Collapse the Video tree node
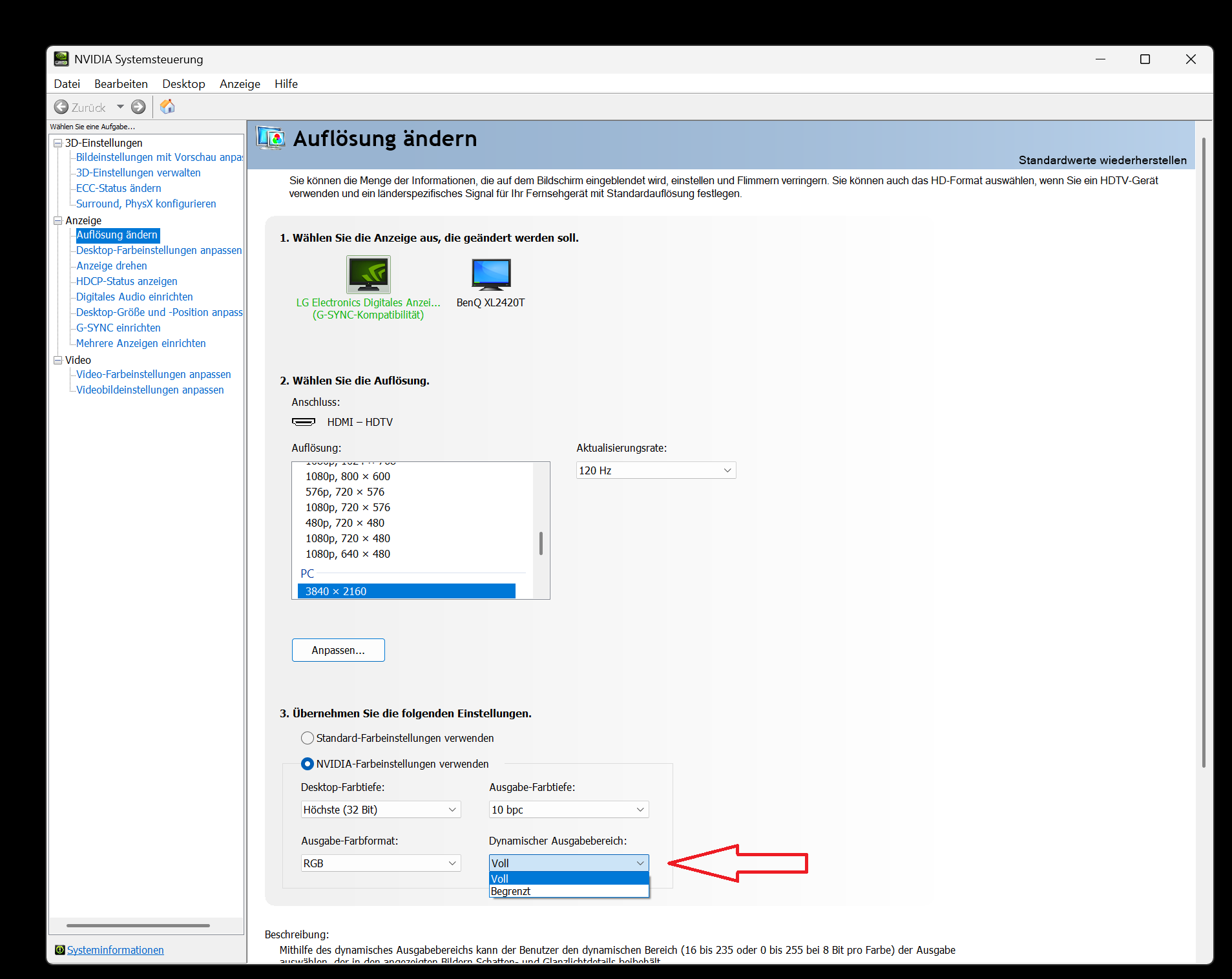 coord(58,360)
